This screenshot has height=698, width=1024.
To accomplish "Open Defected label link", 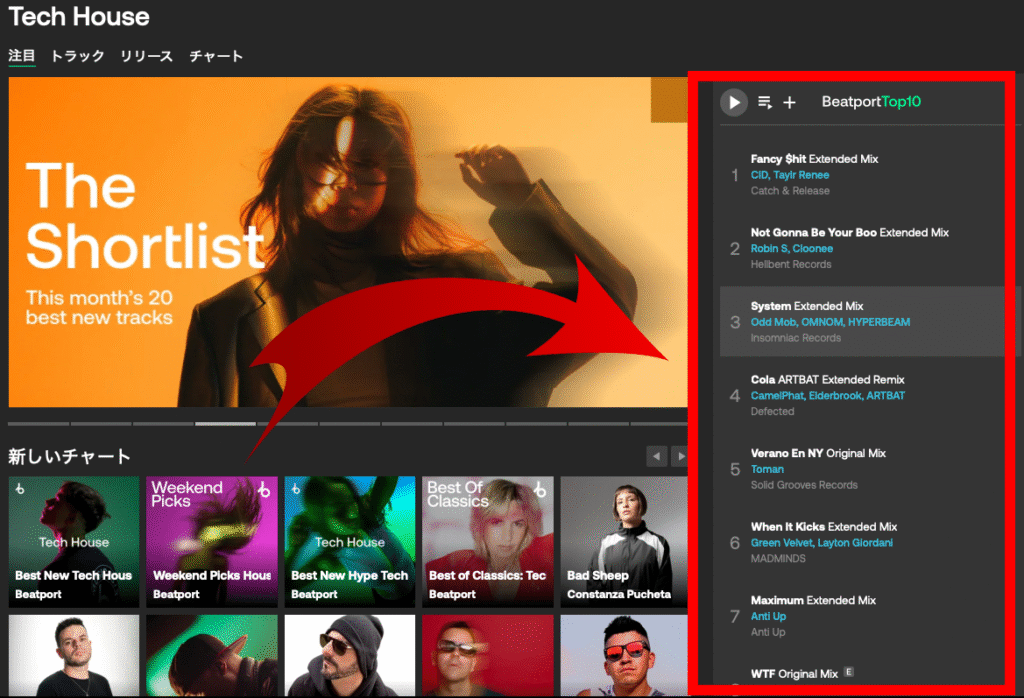I will pos(772,412).
